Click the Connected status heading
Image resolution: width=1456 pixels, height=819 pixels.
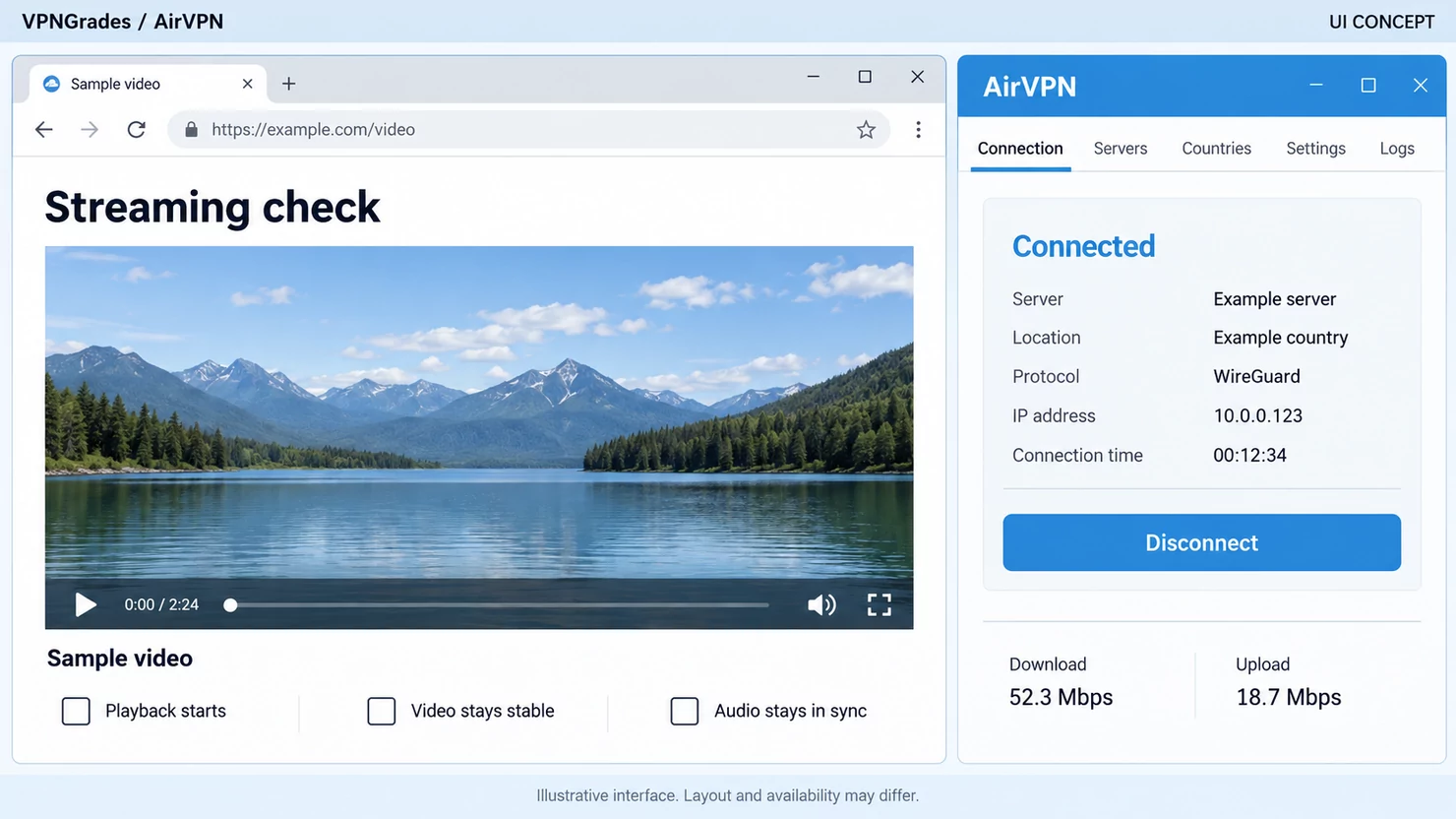1084,246
